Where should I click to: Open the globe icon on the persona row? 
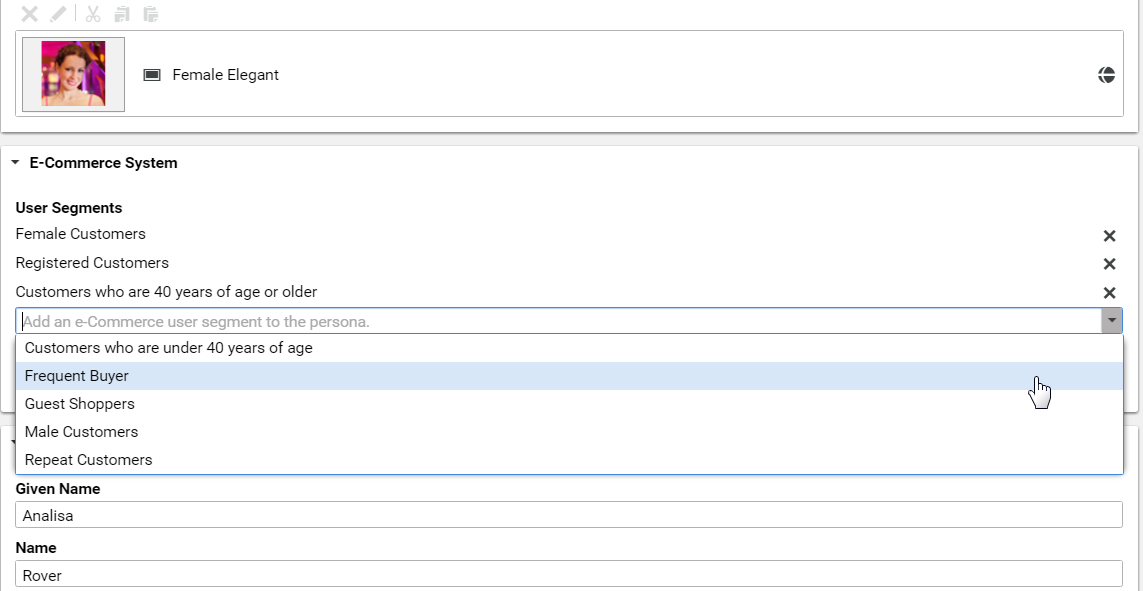1106,74
